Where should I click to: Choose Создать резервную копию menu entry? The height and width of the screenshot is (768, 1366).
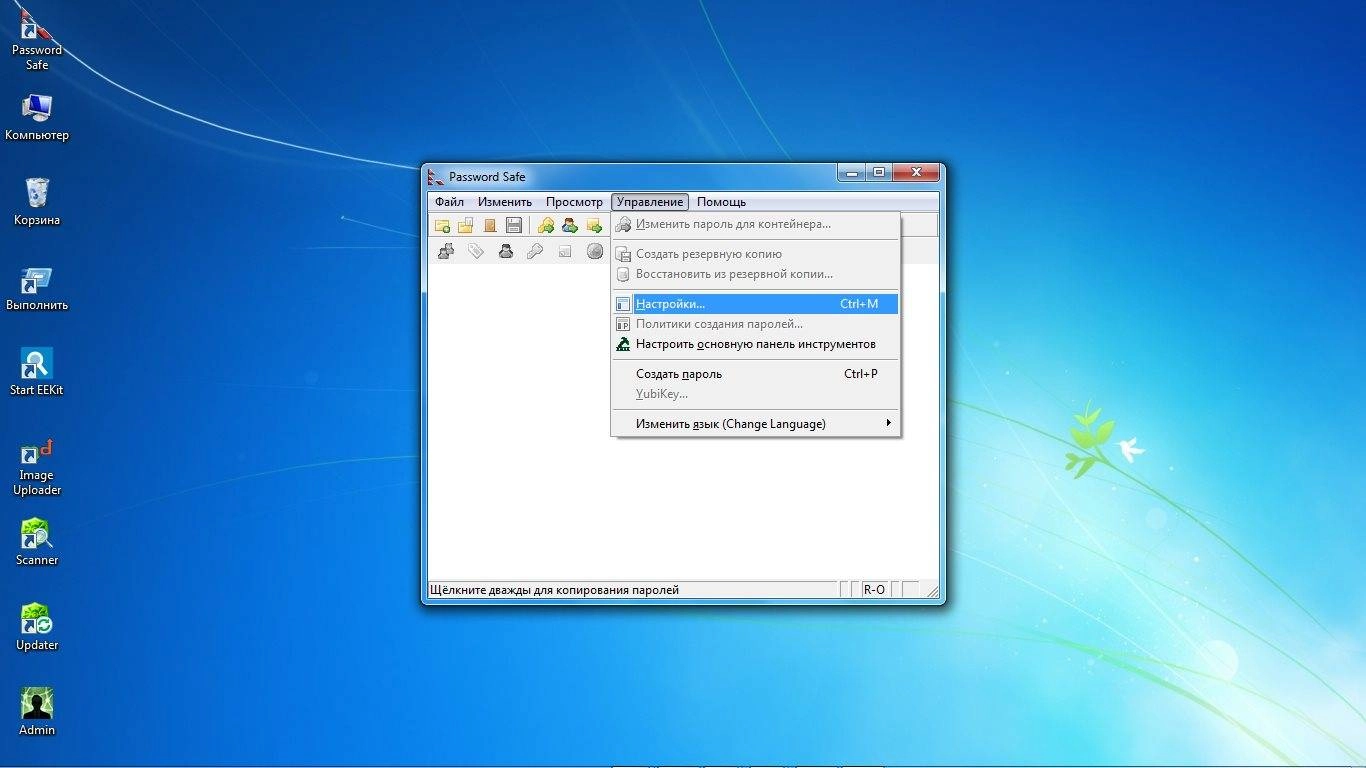coord(755,254)
